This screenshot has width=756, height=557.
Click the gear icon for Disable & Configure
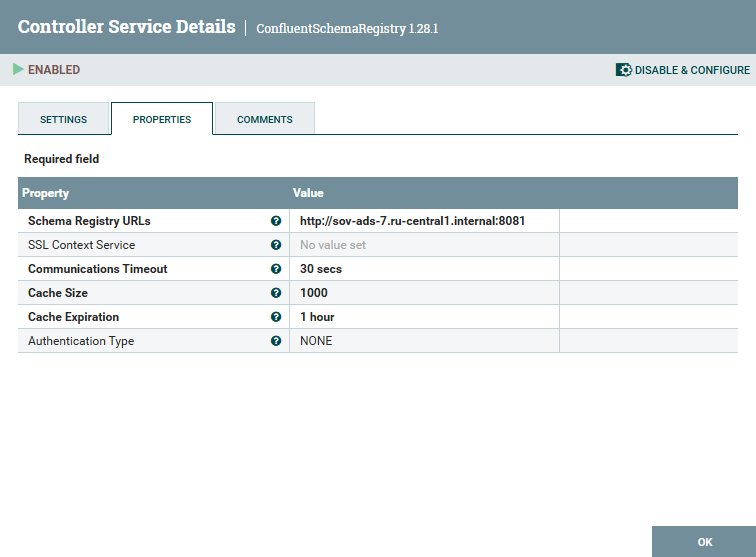coord(624,70)
